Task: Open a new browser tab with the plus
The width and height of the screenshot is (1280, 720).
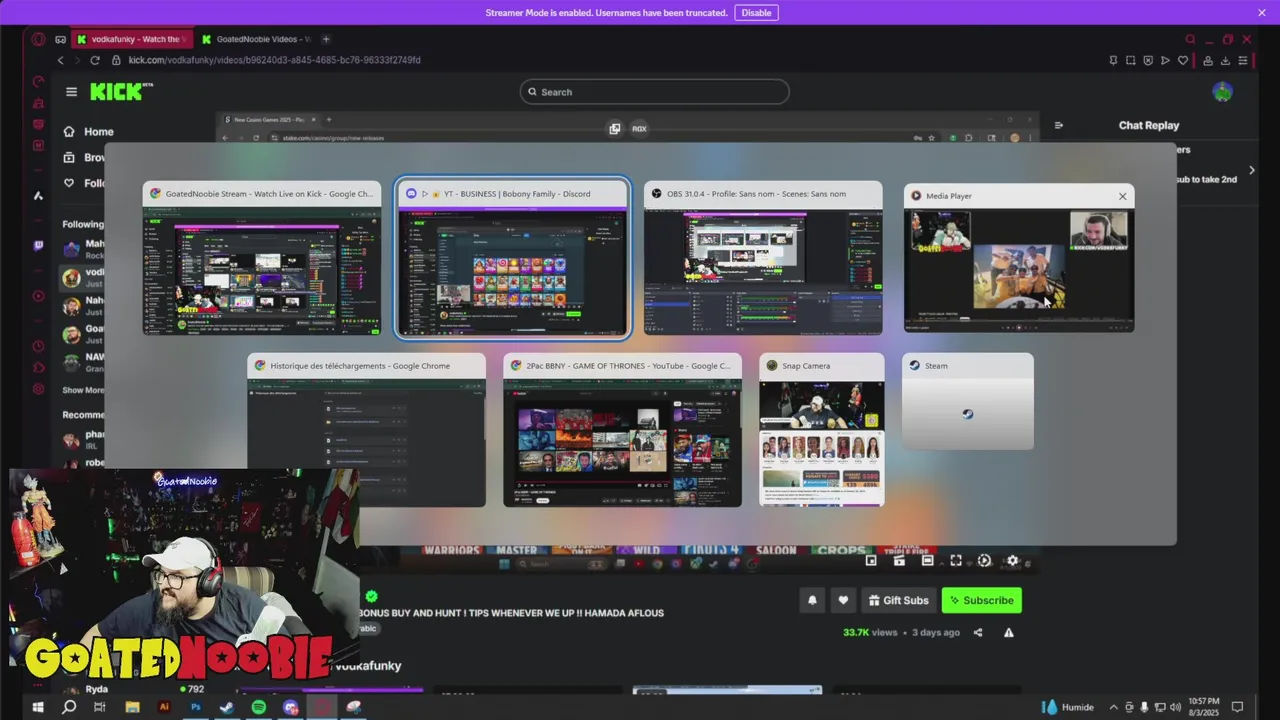Action: (326, 39)
